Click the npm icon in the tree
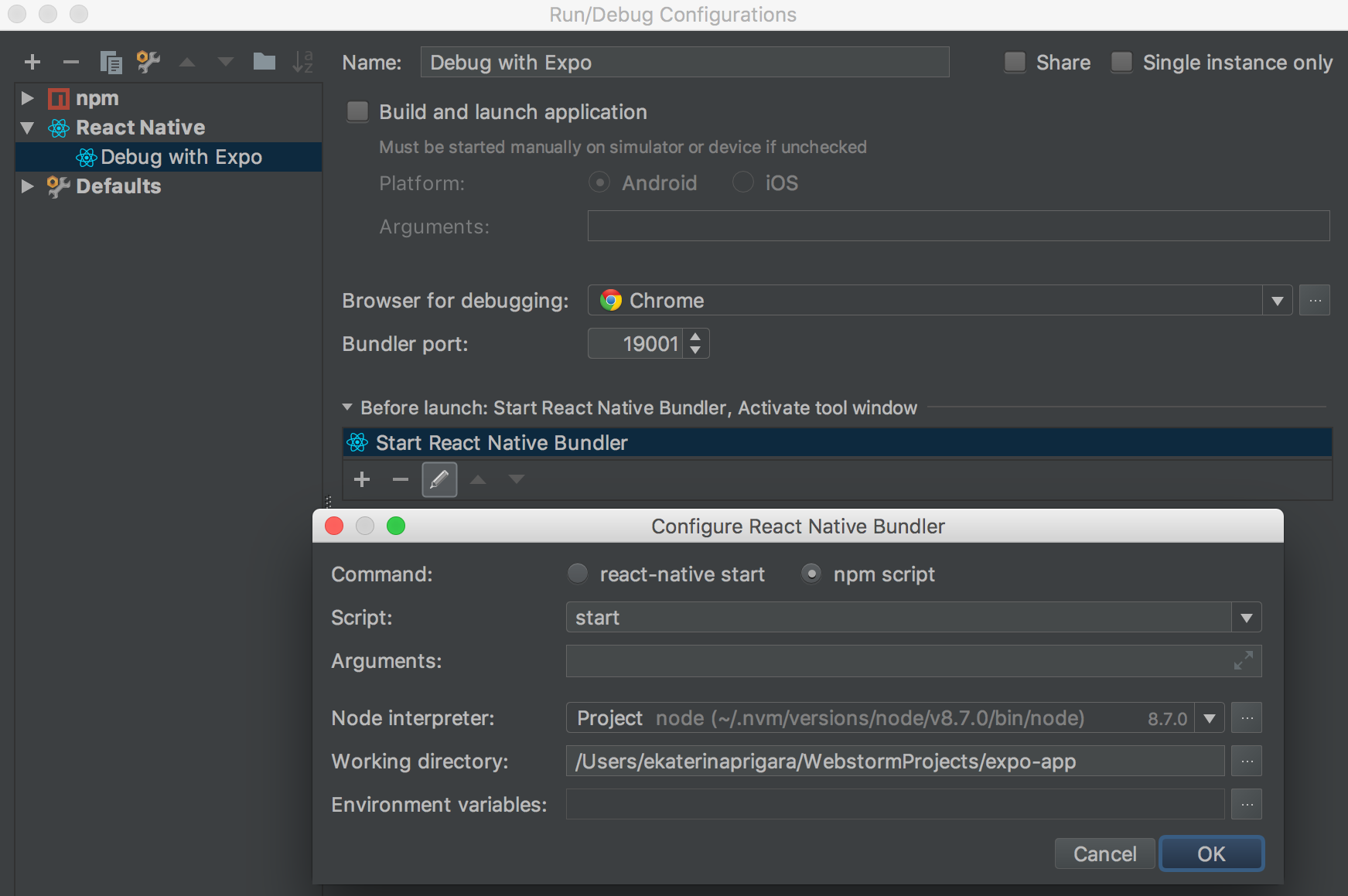This screenshot has width=1348, height=896. (x=59, y=98)
